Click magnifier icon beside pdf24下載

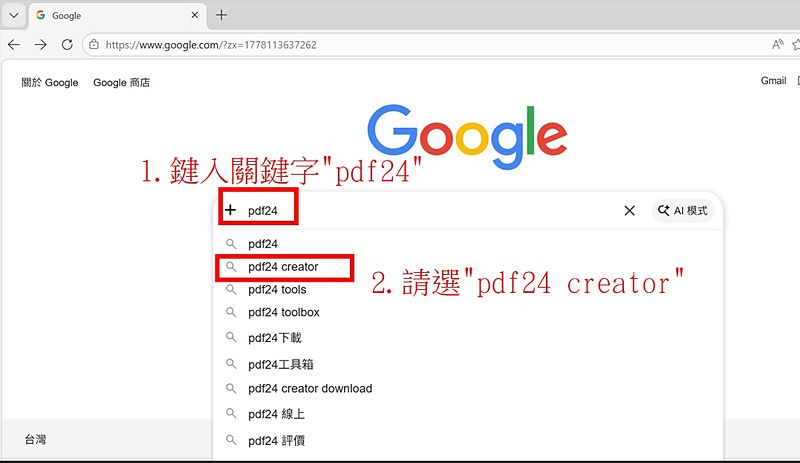(x=231, y=337)
